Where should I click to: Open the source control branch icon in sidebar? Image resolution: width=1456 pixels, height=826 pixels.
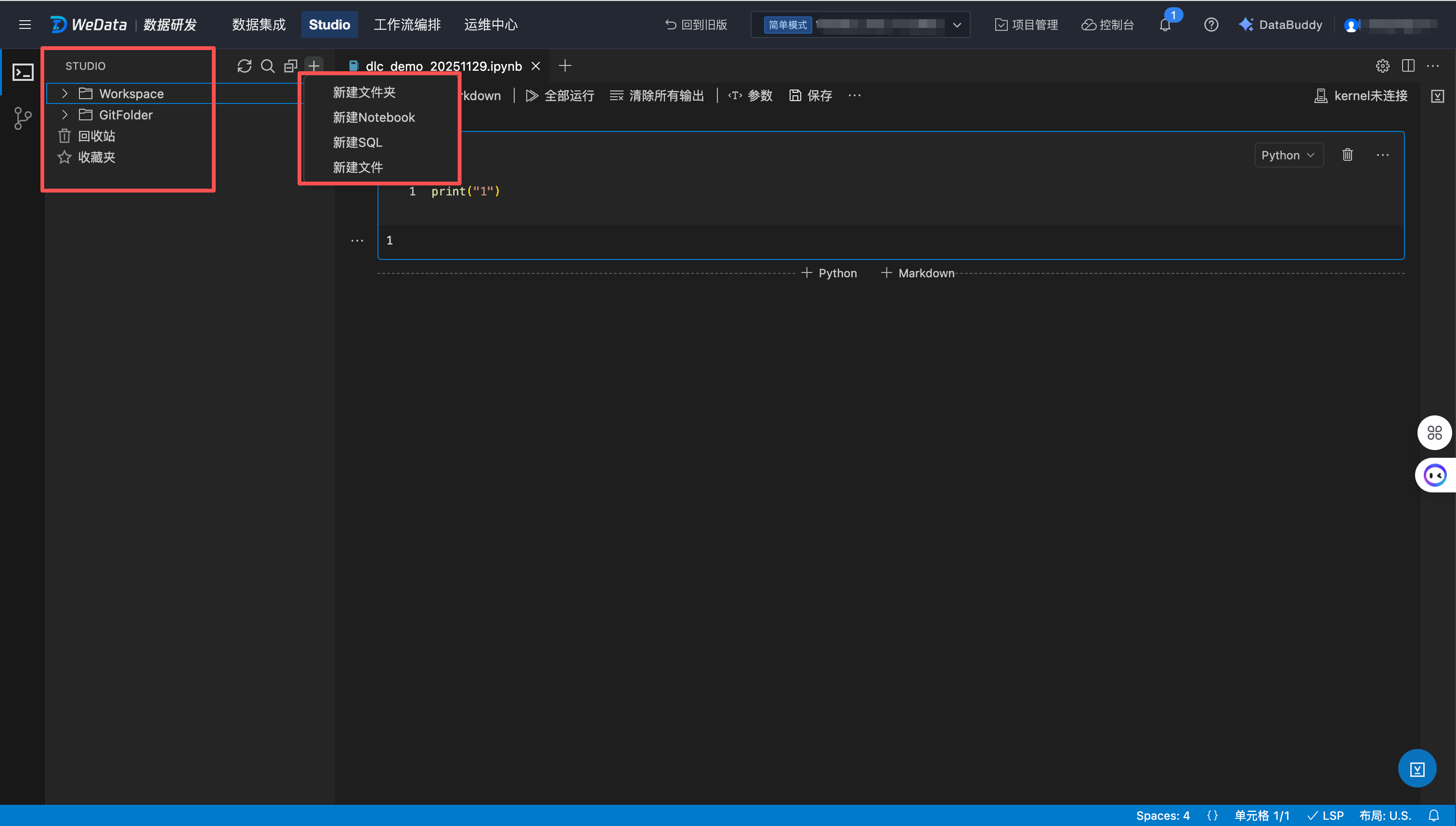pyautogui.click(x=23, y=118)
